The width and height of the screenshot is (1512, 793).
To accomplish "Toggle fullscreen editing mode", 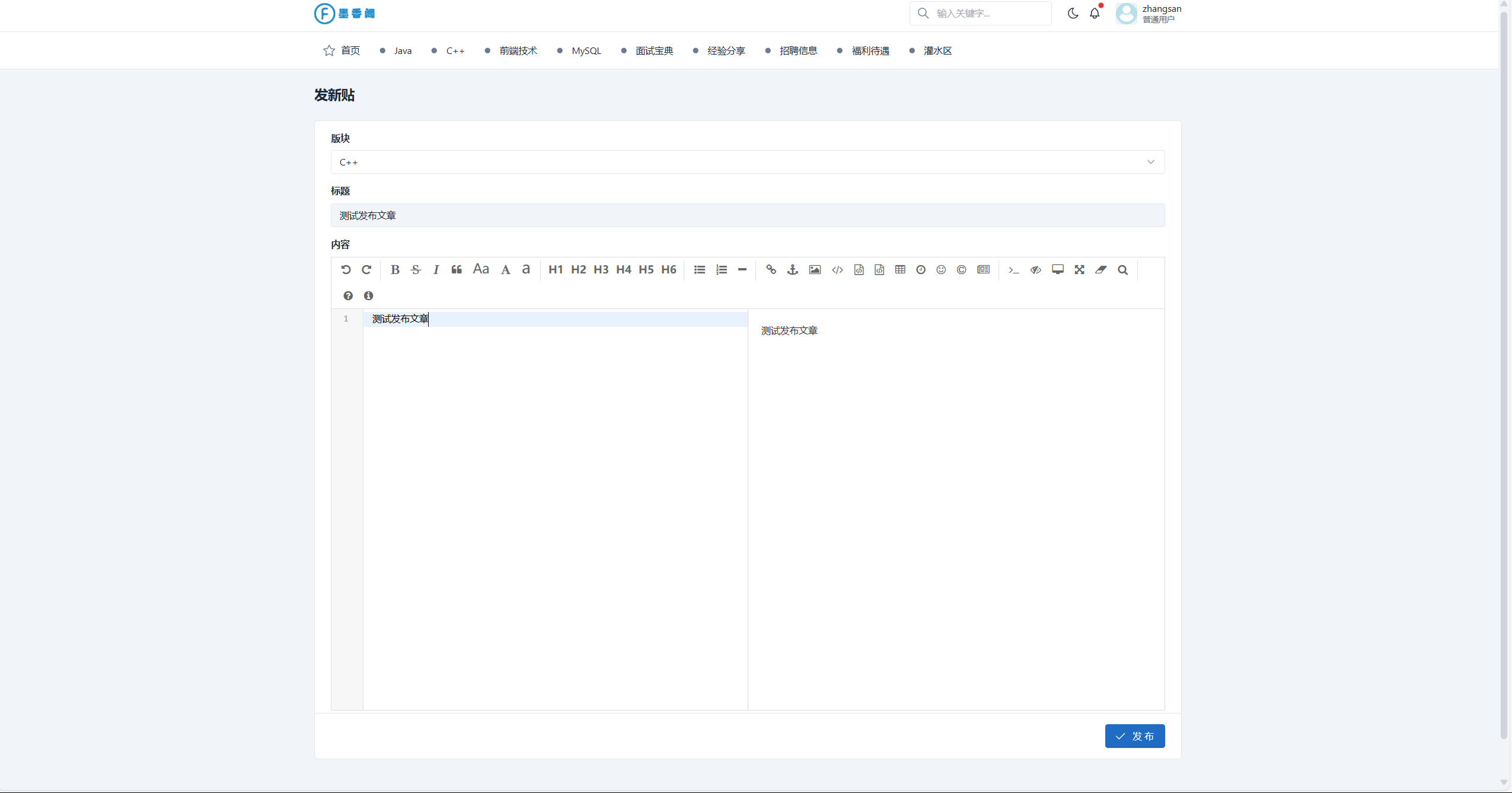I will pos(1079,270).
